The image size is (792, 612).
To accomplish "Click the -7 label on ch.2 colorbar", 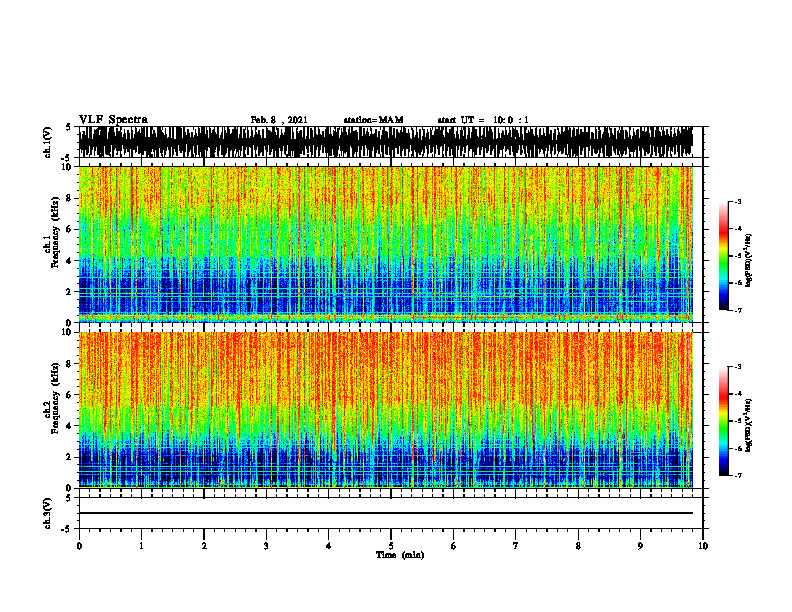I will (737, 475).
